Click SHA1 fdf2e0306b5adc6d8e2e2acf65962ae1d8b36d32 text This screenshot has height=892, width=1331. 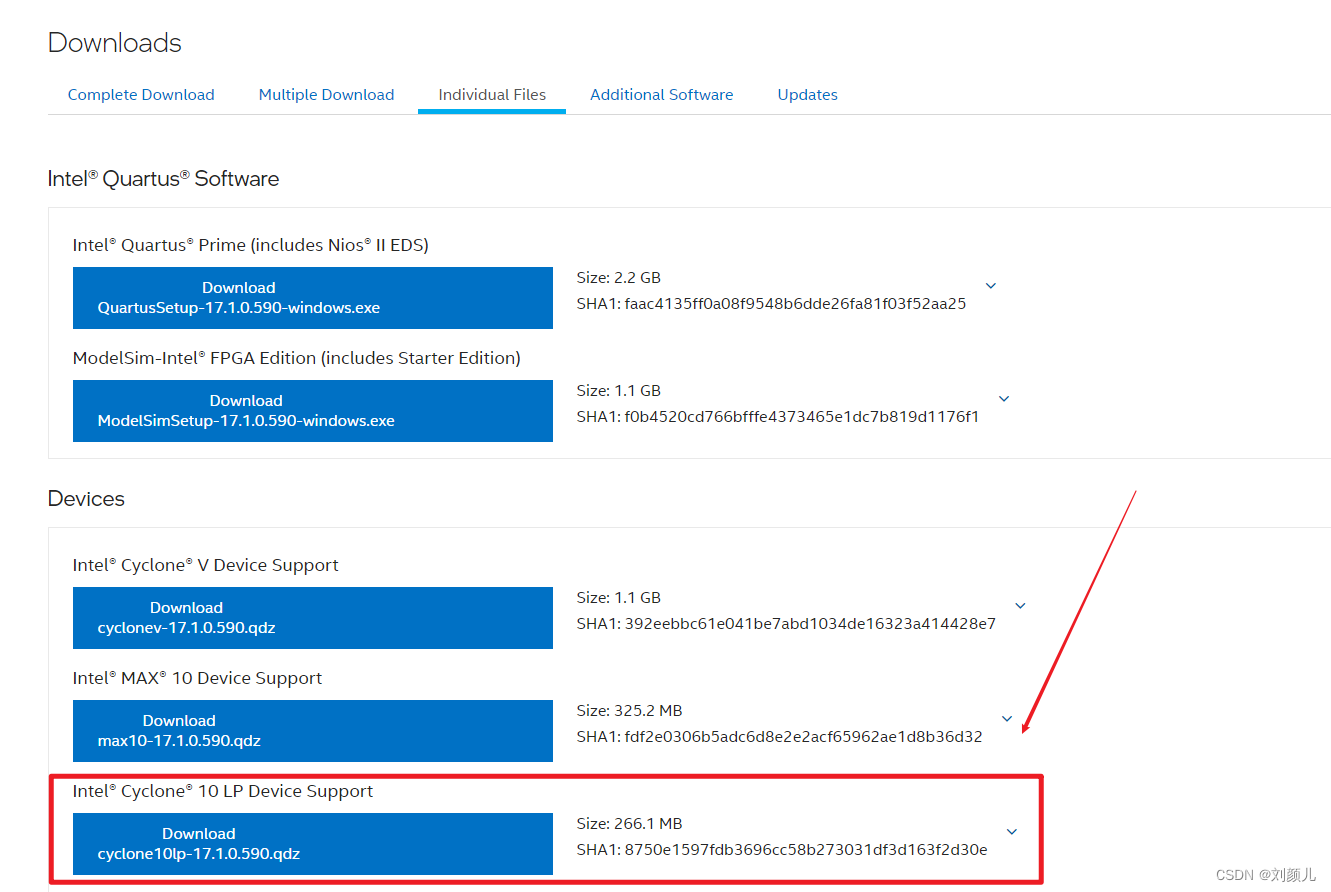[x=779, y=737]
